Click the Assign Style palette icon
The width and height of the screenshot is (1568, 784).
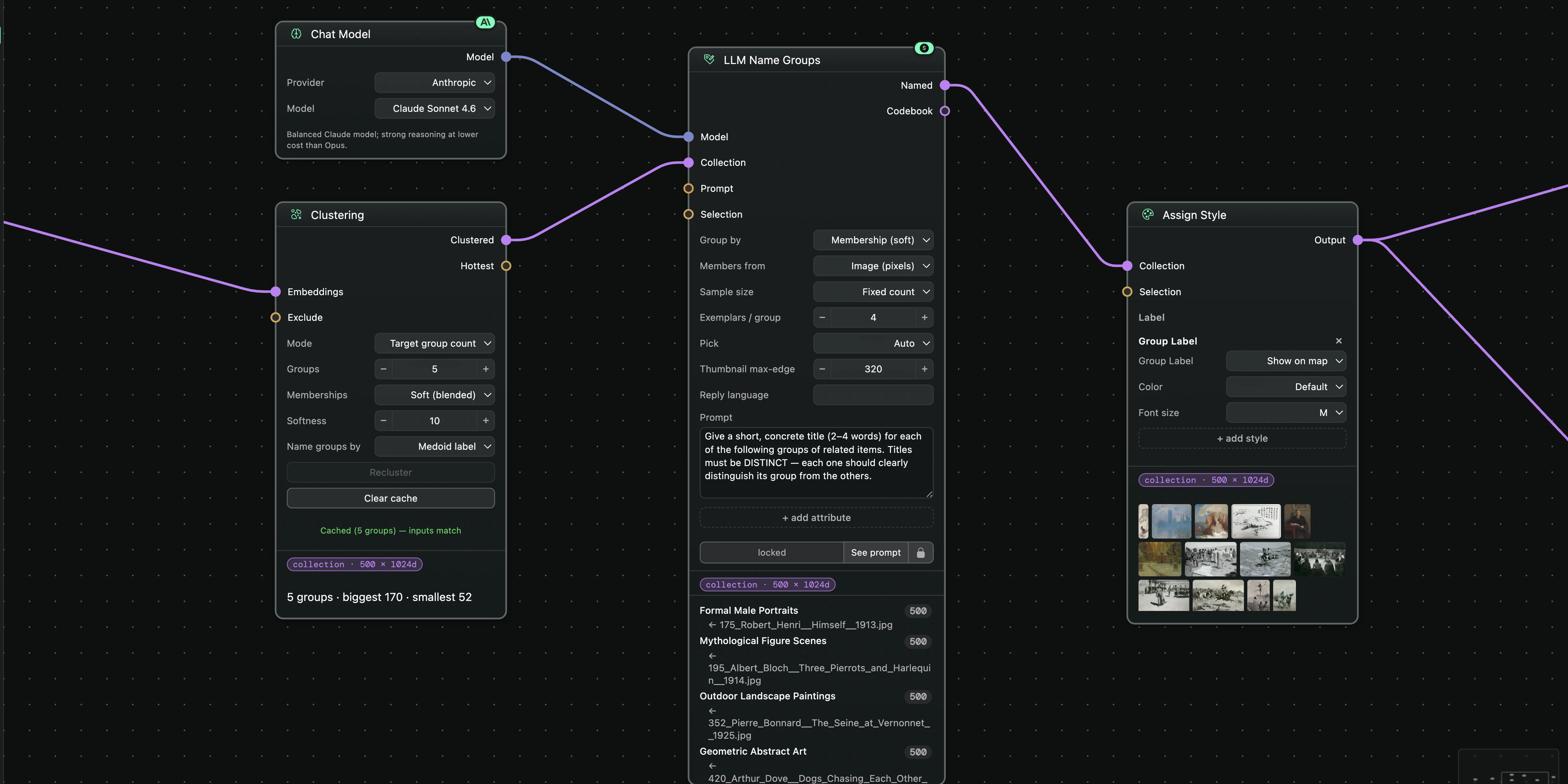(1148, 214)
